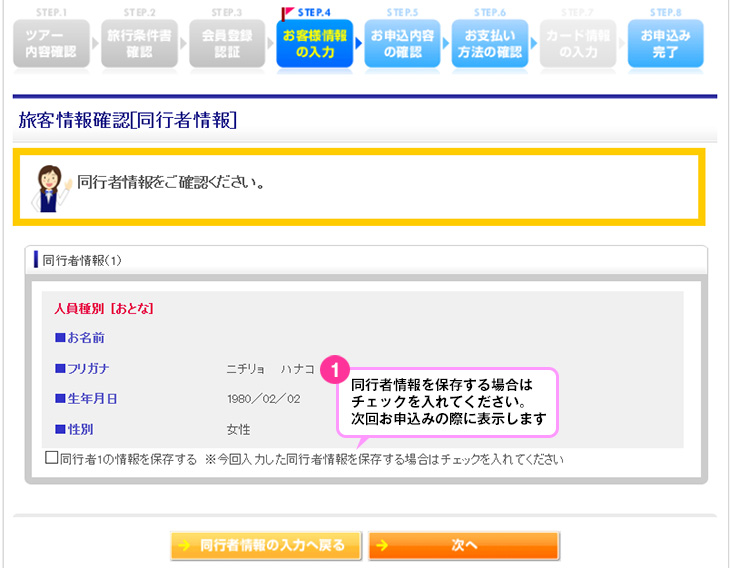
Task: Click the blue square bullet beside お名前
Action: [x=60, y=338]
